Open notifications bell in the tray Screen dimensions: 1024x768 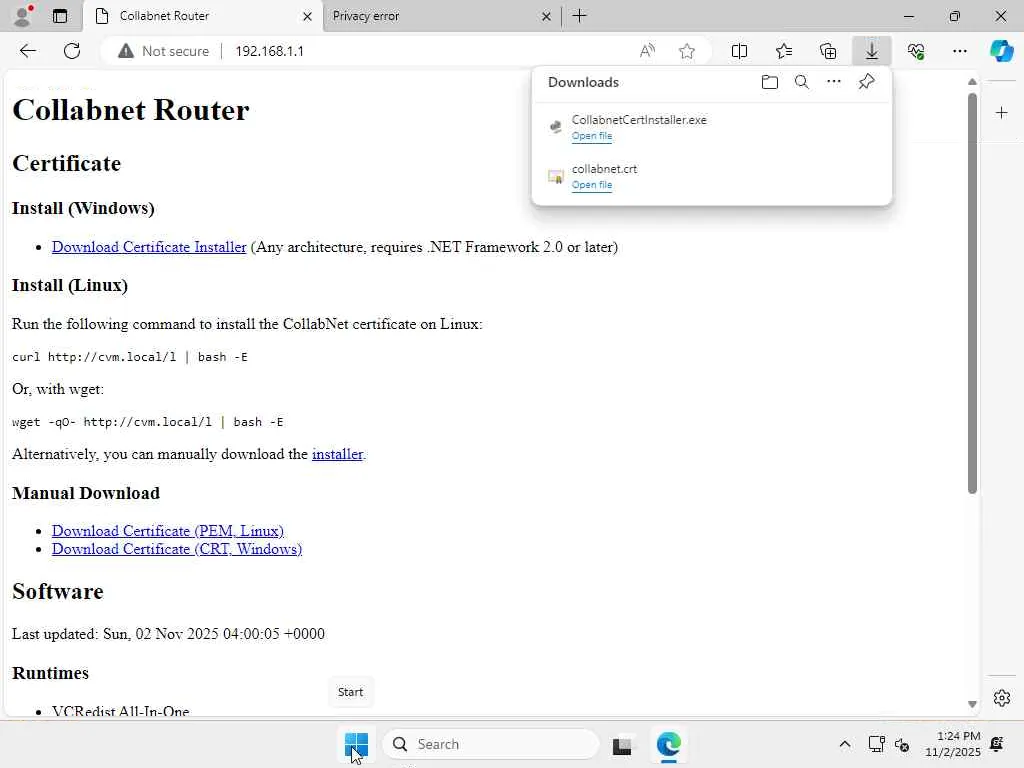pyautogui.click(x=997, y=744)
